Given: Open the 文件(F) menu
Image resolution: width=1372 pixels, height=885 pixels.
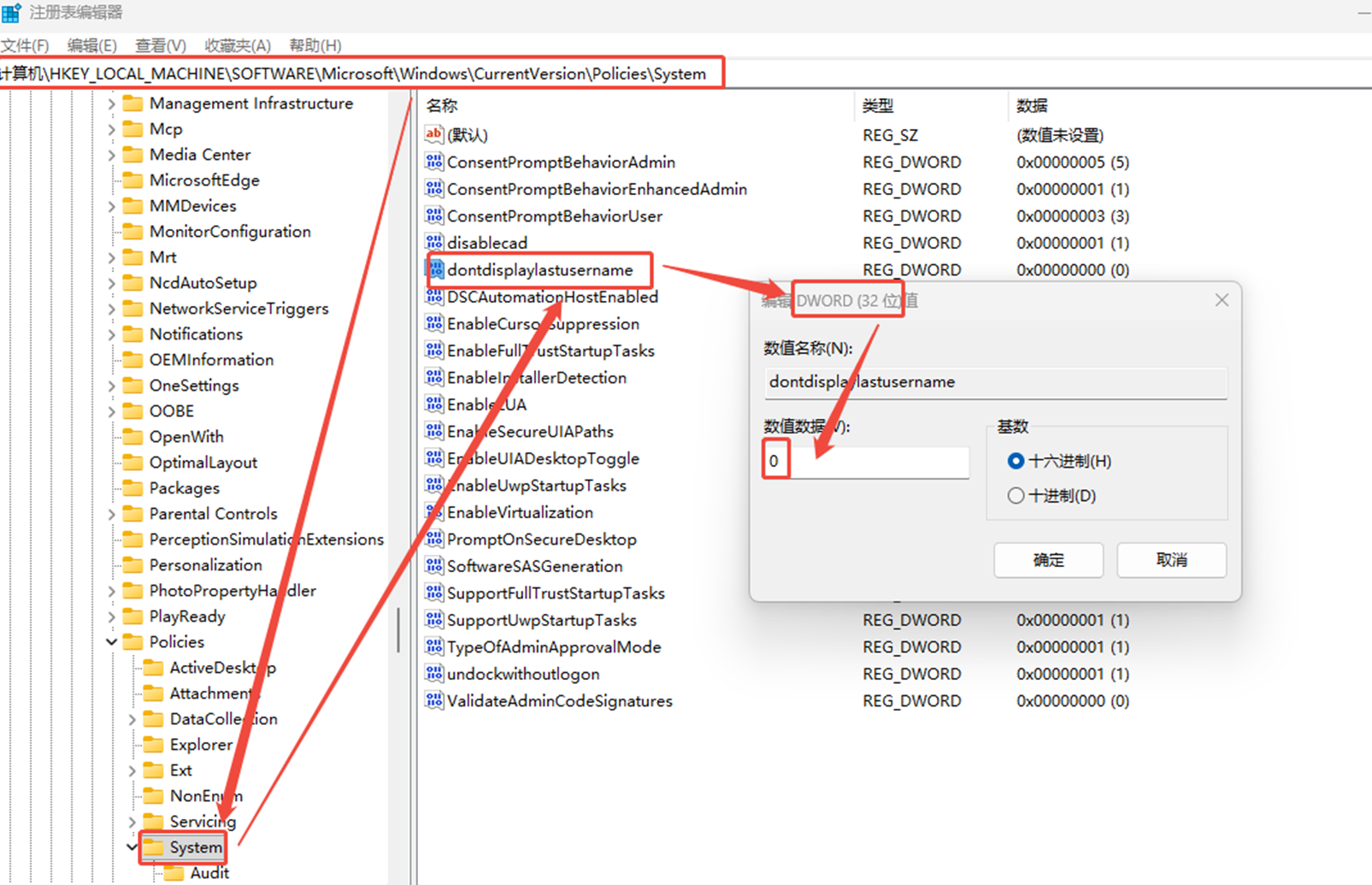Looking at the screenshot, I should [25, 45].
